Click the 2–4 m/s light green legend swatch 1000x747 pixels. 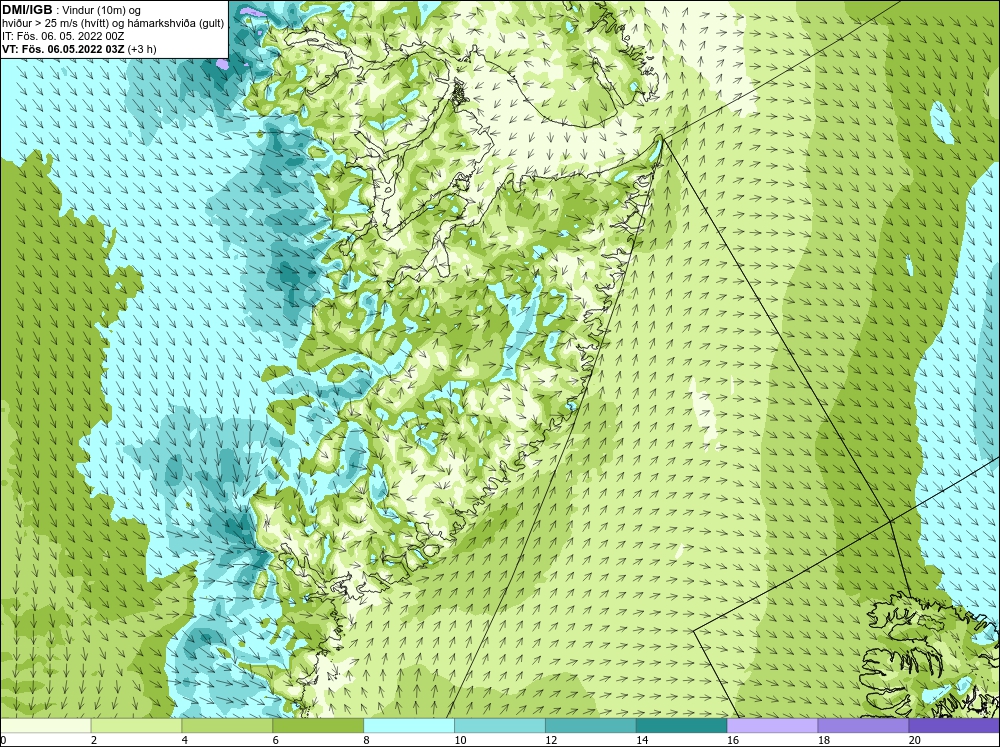136,726
